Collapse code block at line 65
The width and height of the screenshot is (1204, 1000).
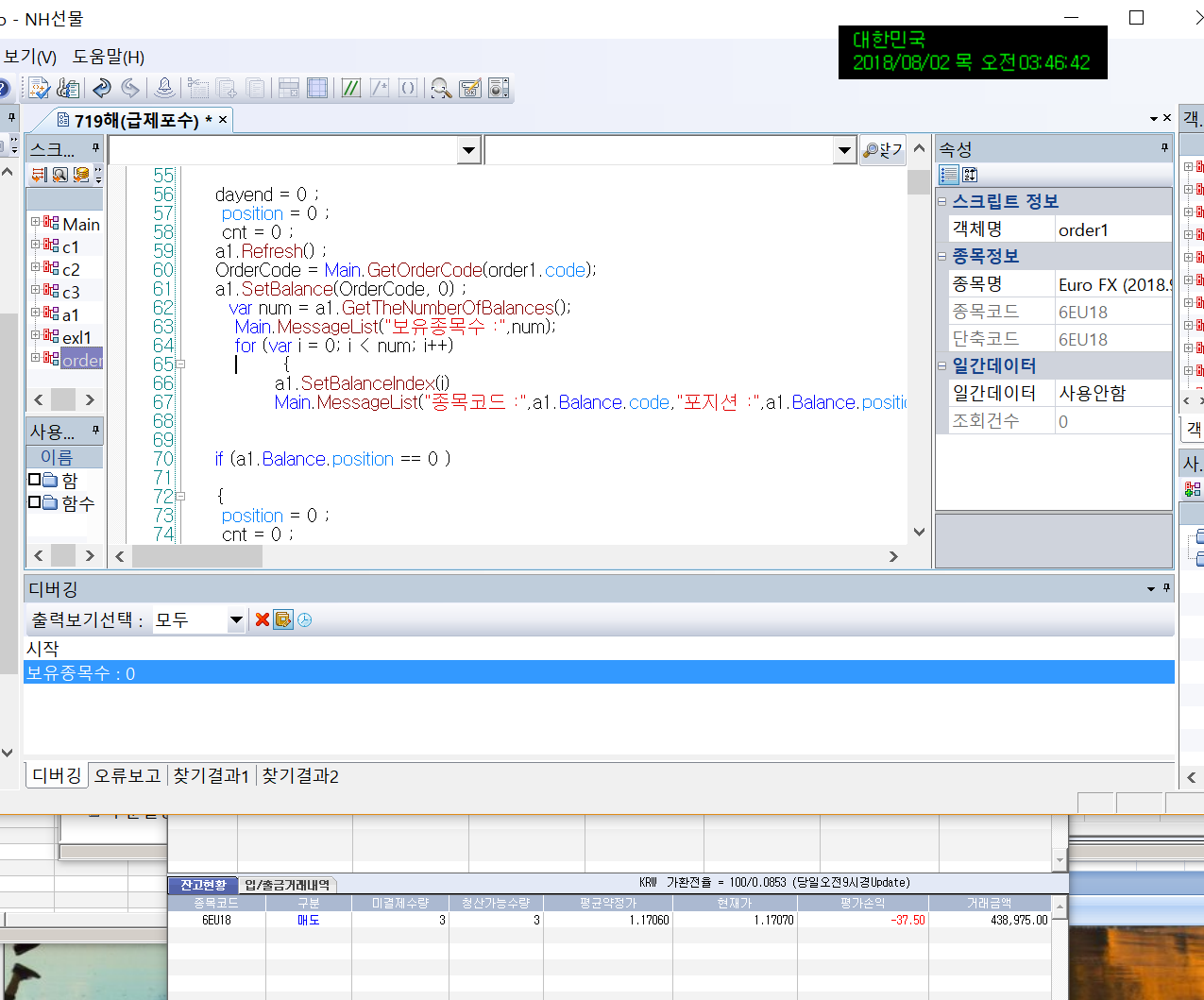click(x=180, y=364)
